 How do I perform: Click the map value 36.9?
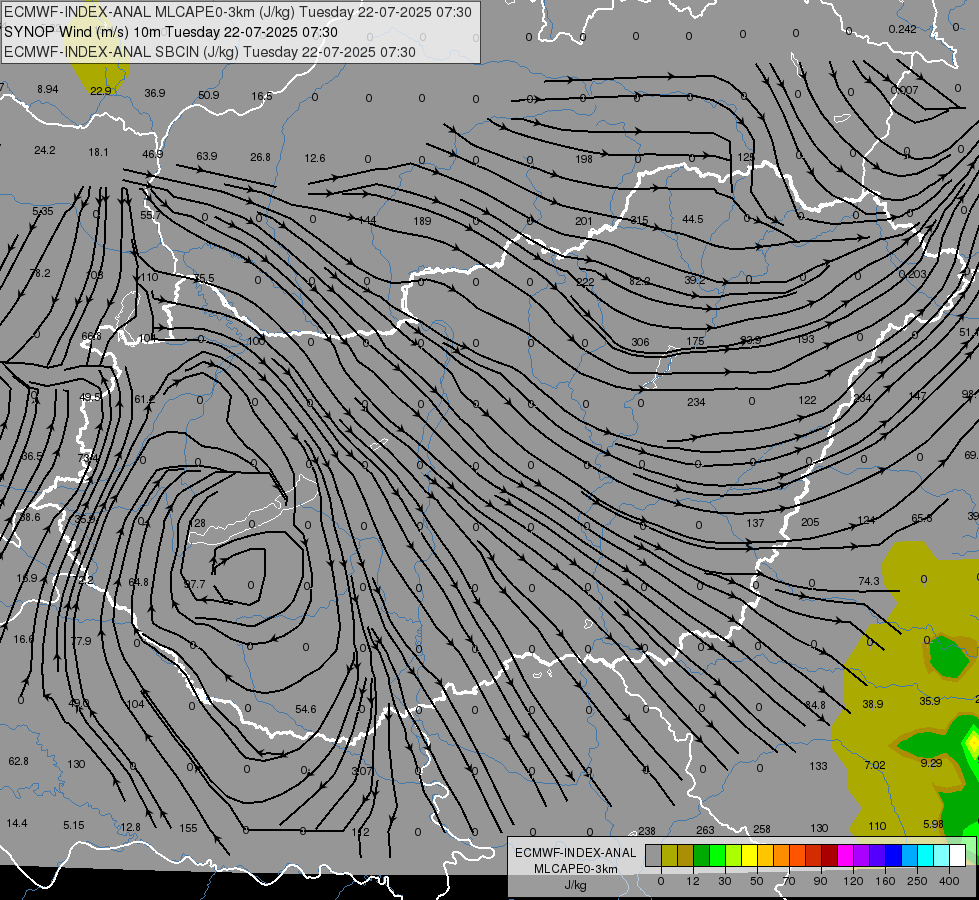[155, 93]
